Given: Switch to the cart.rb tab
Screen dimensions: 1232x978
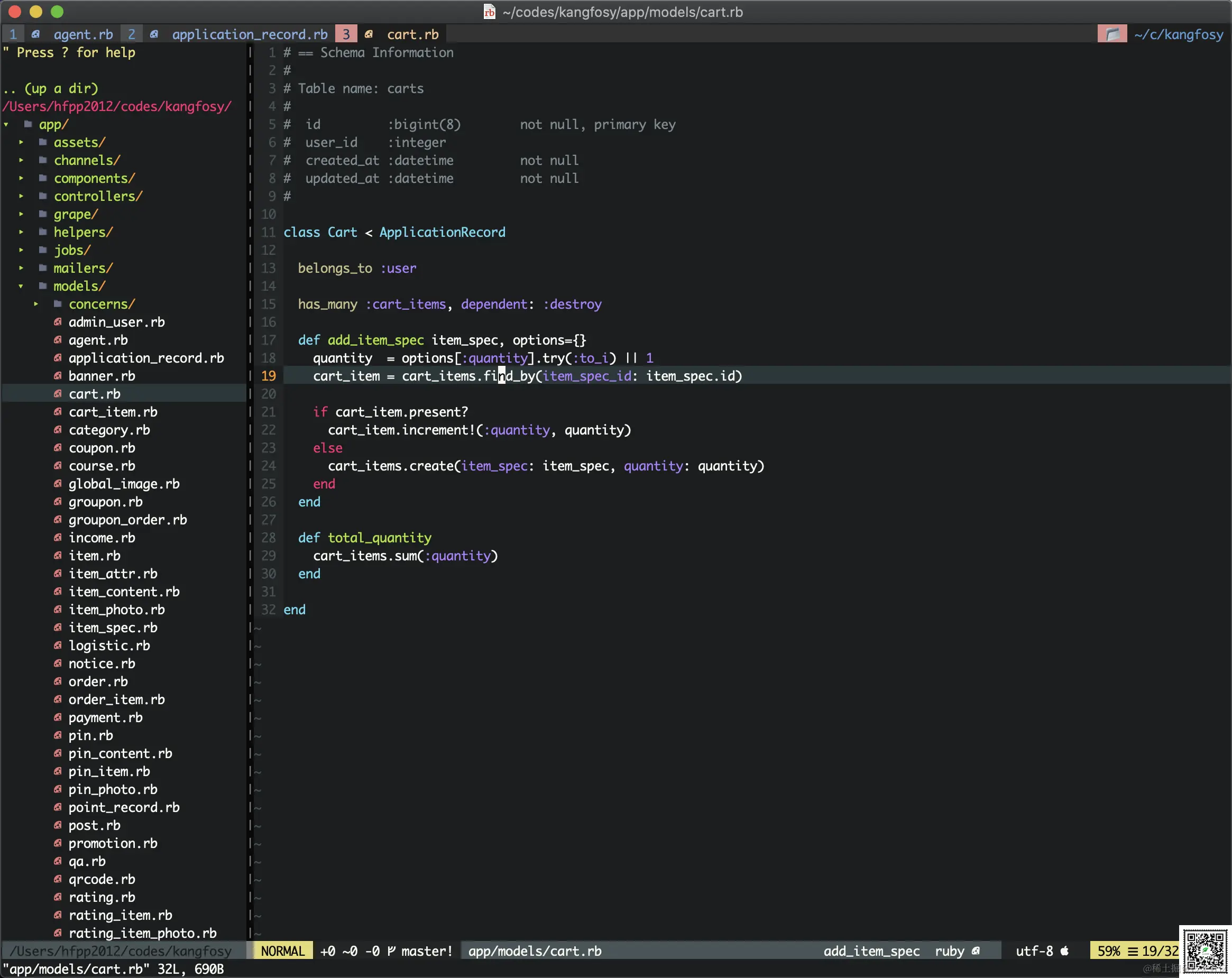Looking at the screenshot, I should [x=412, y=34].
